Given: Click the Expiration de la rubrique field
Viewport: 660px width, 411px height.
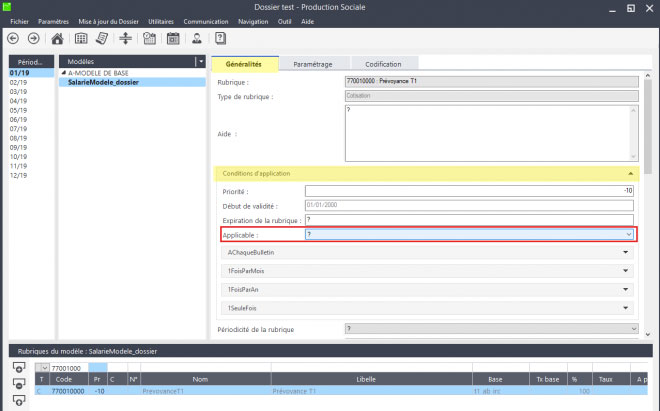Looking at the screenshot, I should click(x=469, y=220).
